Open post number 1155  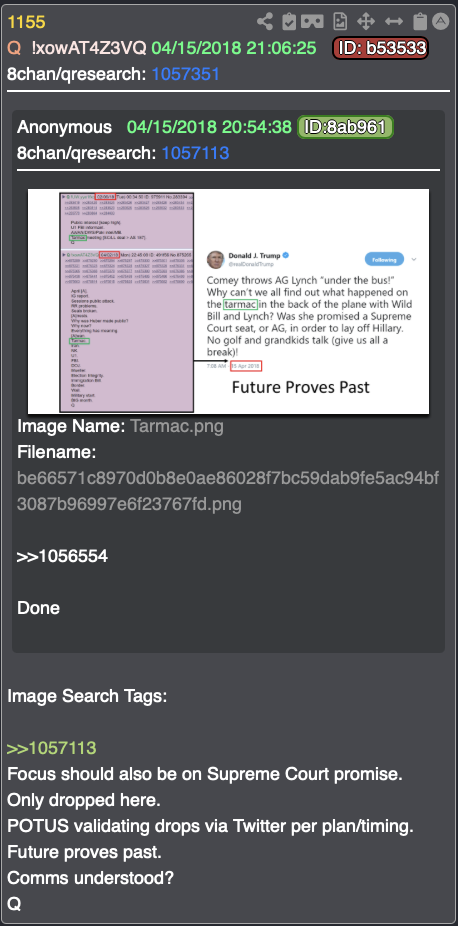pos(26,22)
